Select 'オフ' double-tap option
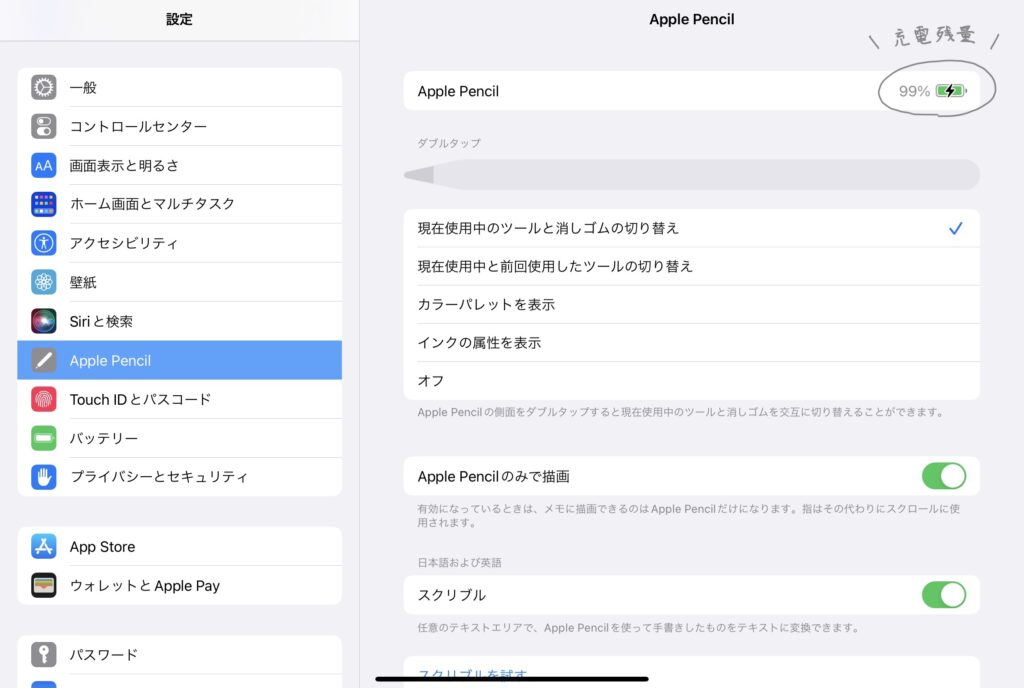Screen dimensions: 1024x688 click(x=692, y=381)
